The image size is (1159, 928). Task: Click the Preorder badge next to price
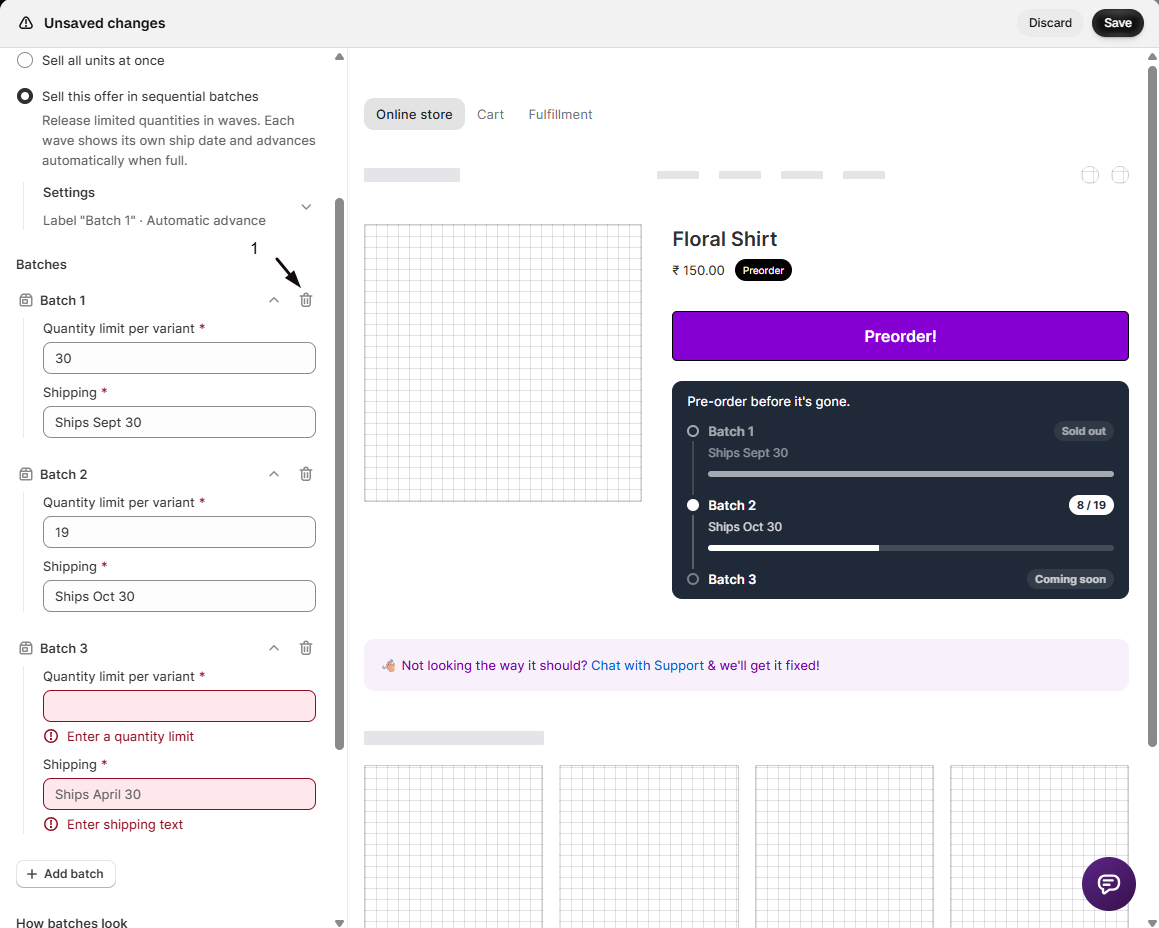tap(763, 270)
